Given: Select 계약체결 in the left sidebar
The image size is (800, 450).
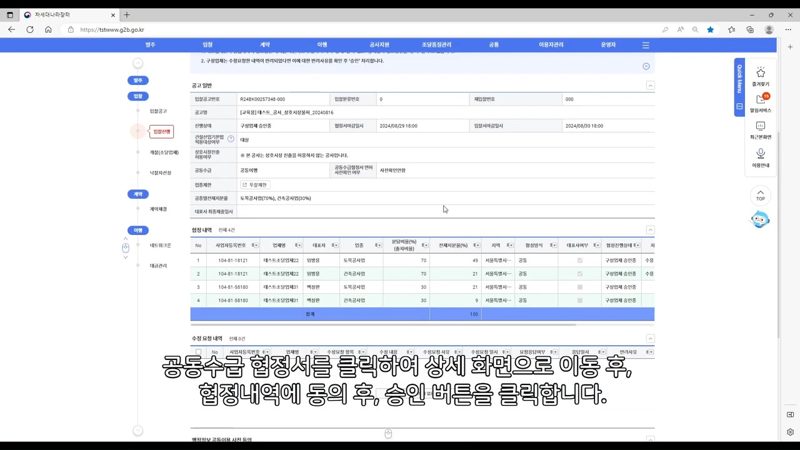Looking at the screenshot, I should (158, 209).
